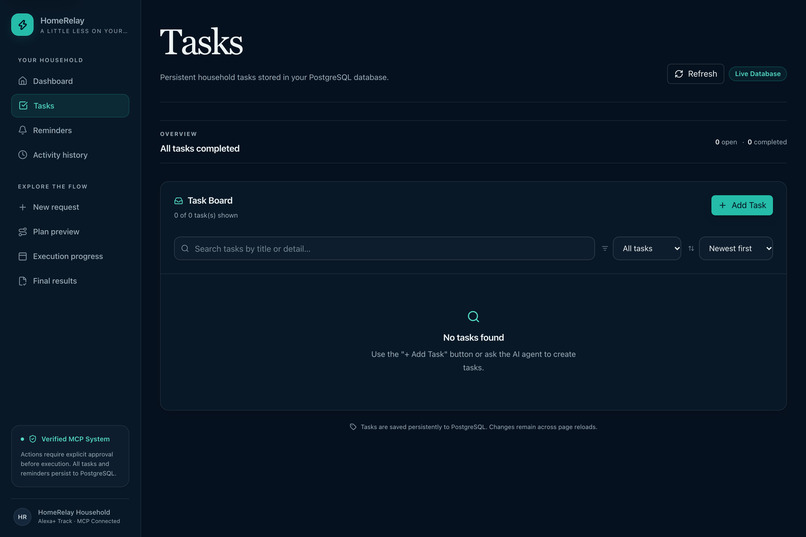Image resolution: width=806 pixels, height=537 pixels.
Task: Click the Task Board inbox icon
Action: tap(178, 200)
